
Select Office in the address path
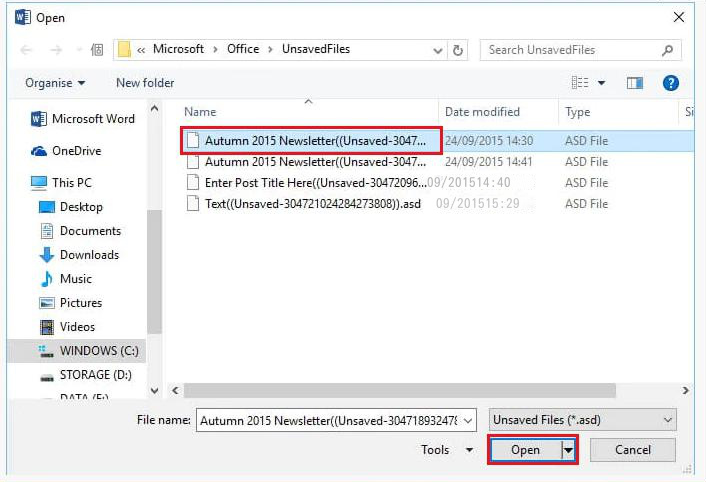(243, 49)
